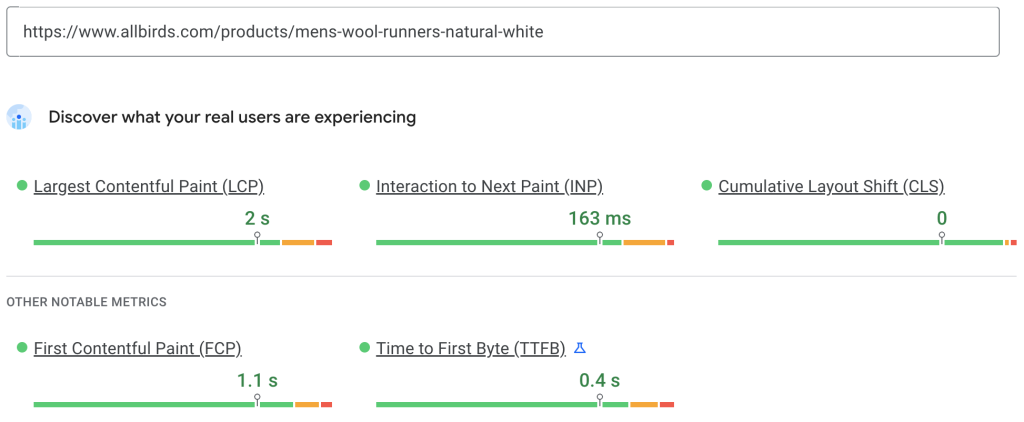Click the orange segment of LCP bar

coord(298,242)
